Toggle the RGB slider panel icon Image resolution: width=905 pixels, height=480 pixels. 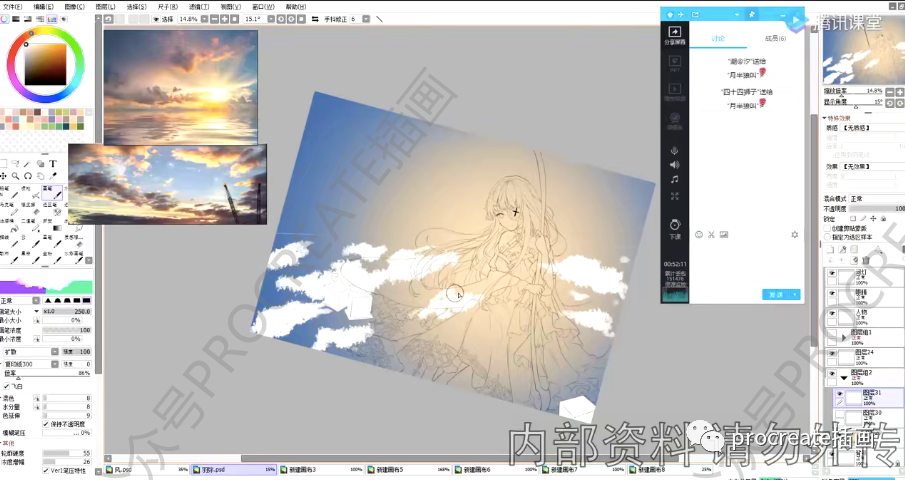coord(16,19)
